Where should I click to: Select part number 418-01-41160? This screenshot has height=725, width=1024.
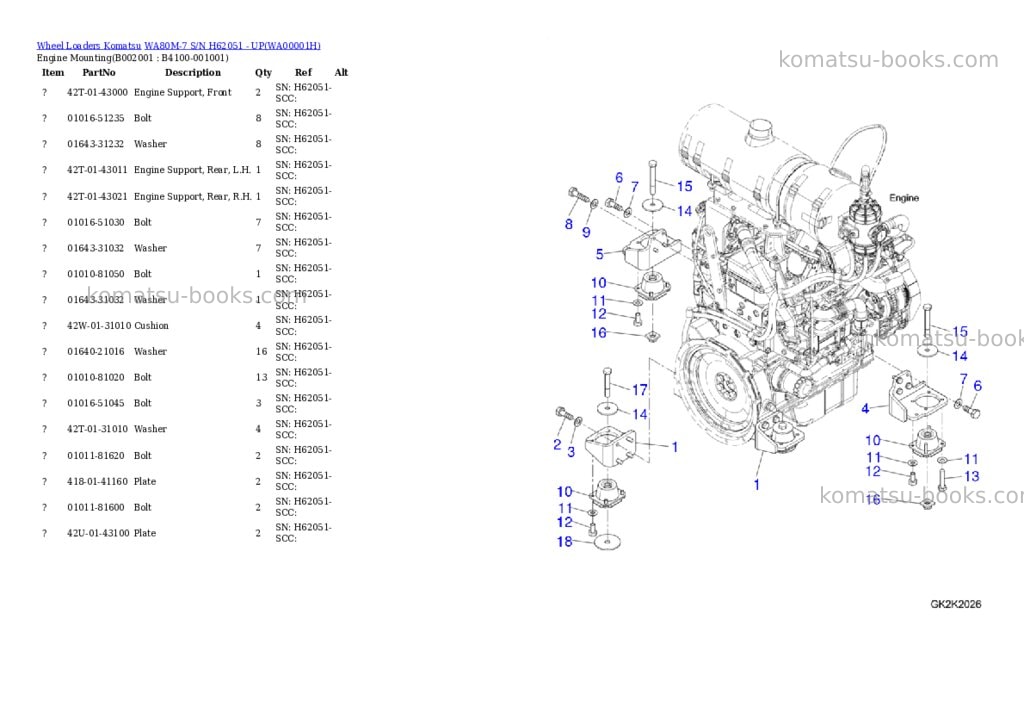point(97,482)
